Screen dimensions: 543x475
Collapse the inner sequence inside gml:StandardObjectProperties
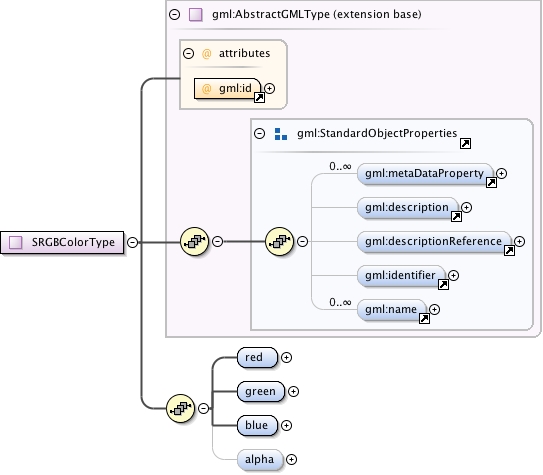coord(302,241)
